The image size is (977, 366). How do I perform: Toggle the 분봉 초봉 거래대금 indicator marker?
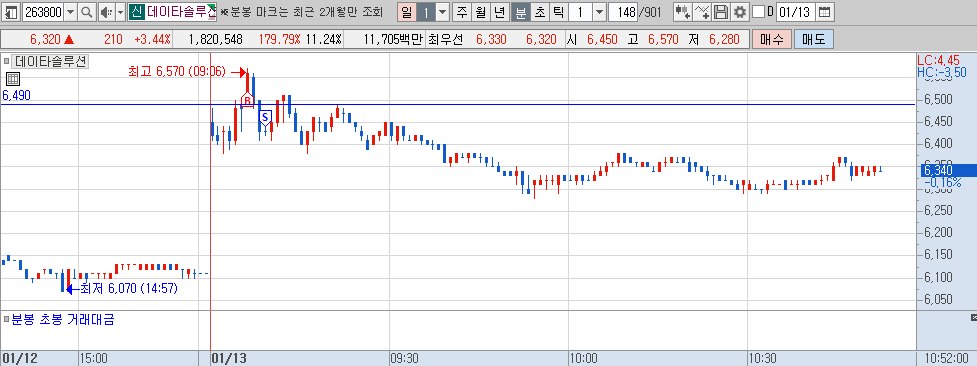pos(6,320)
